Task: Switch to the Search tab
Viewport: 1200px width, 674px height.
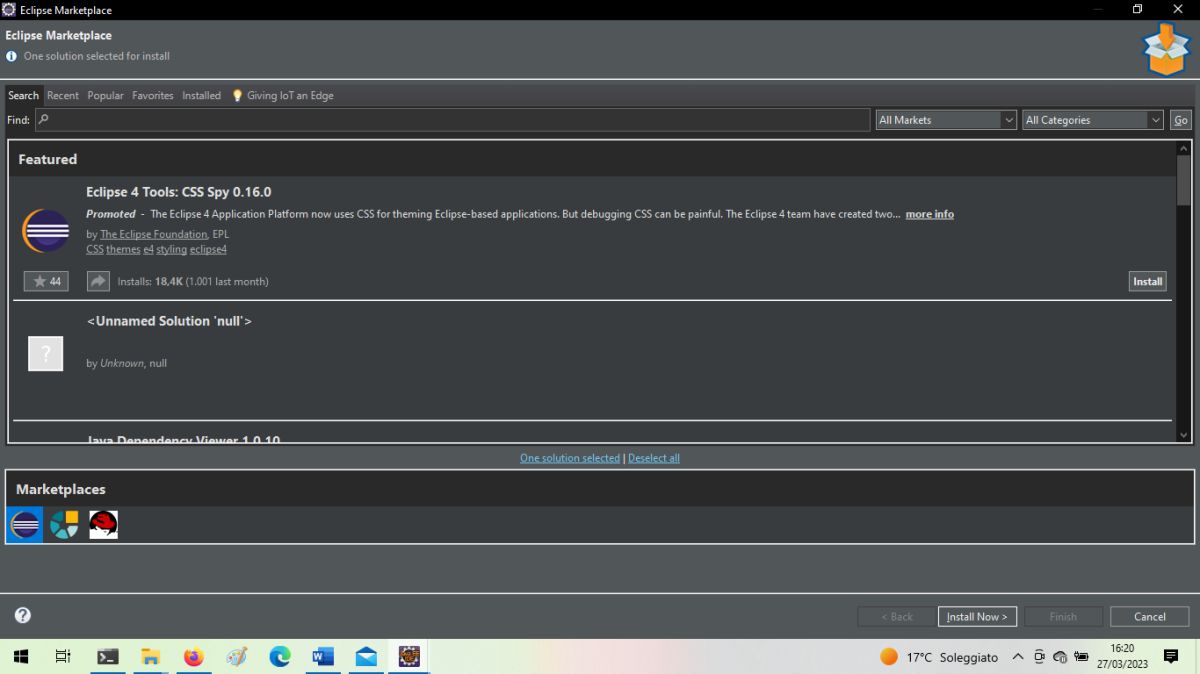Action: (x=23, y=95)
